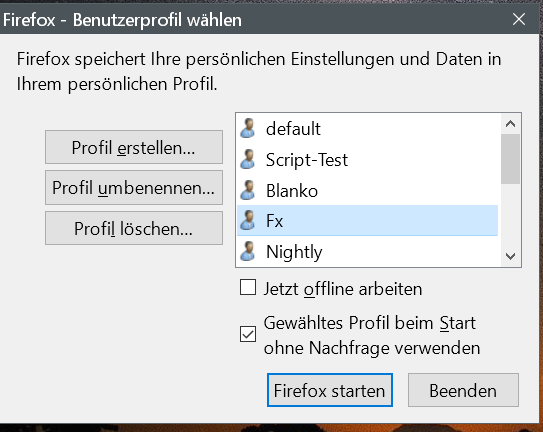Click the Script-Test profile user icon
543x432 pixels.
tap(248, 159)
